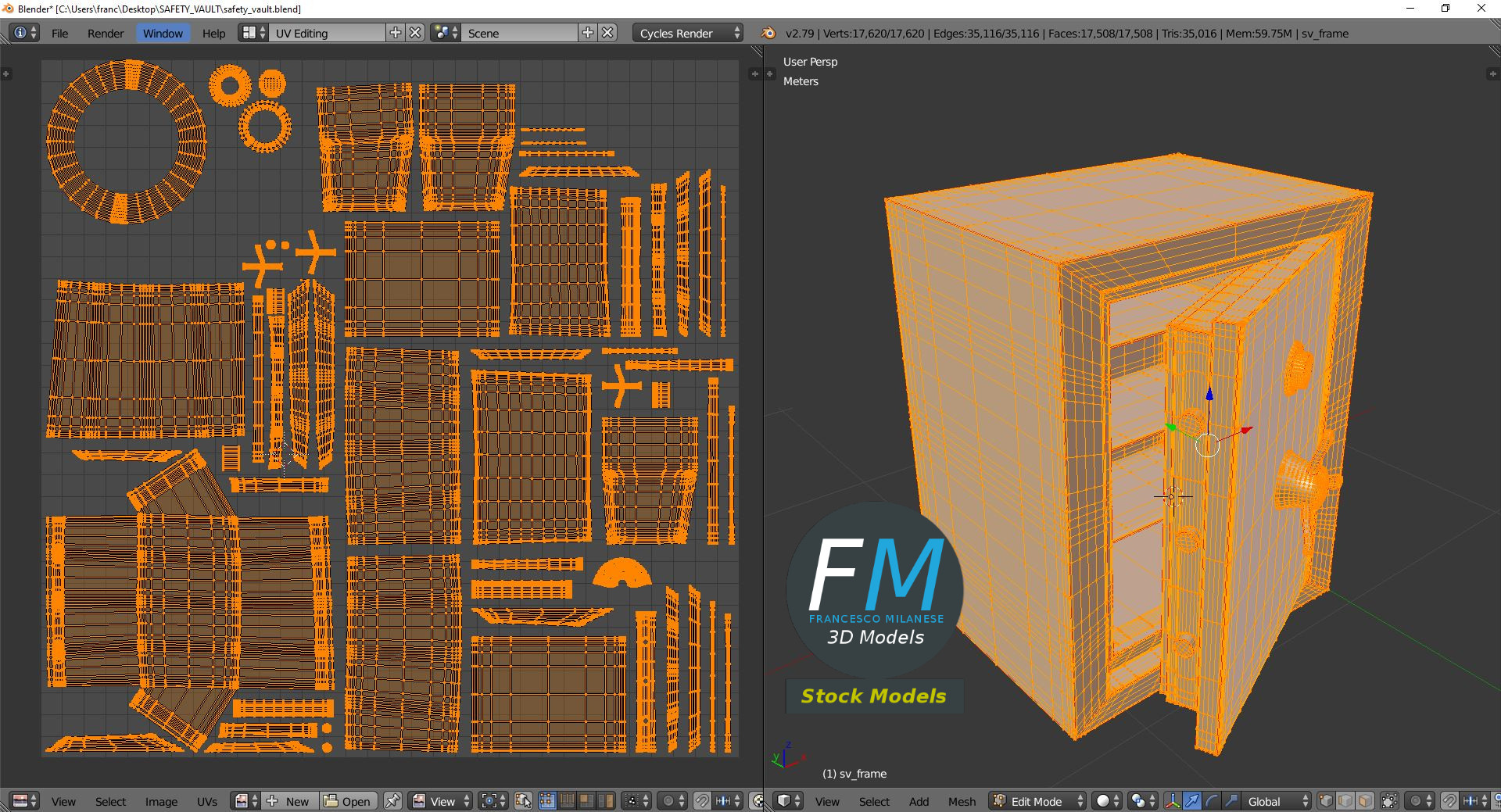The image size is (1501, 812).
Task: Open the Window menu
Action: [163, 33]
